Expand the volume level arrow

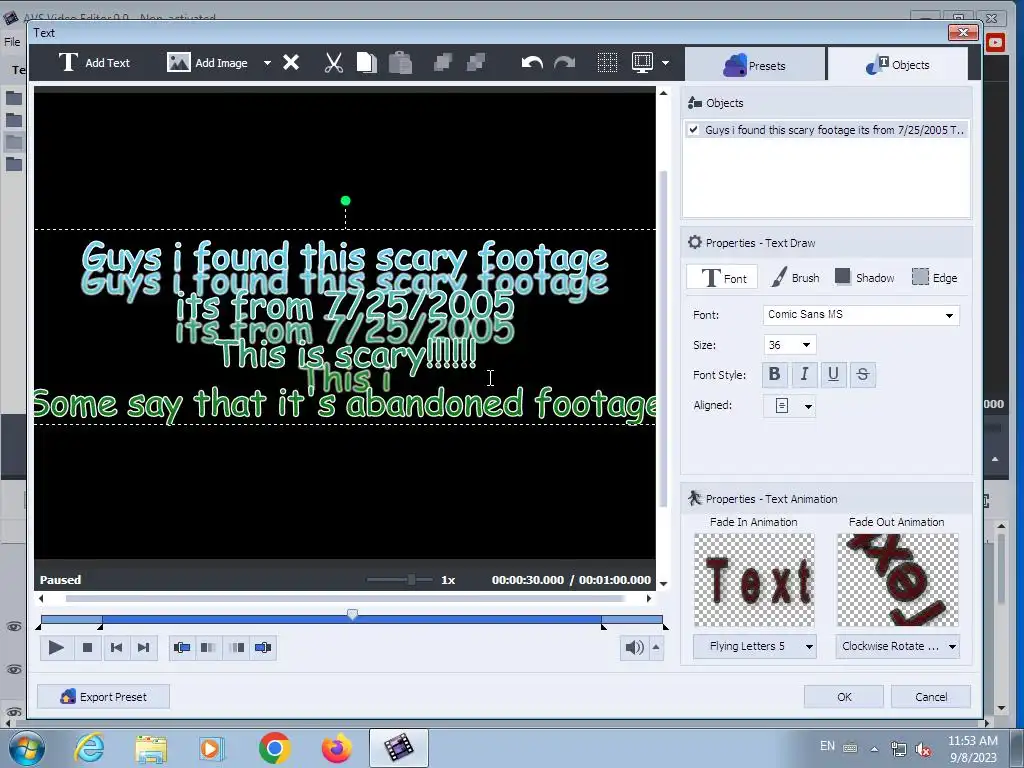click(656, 648)
